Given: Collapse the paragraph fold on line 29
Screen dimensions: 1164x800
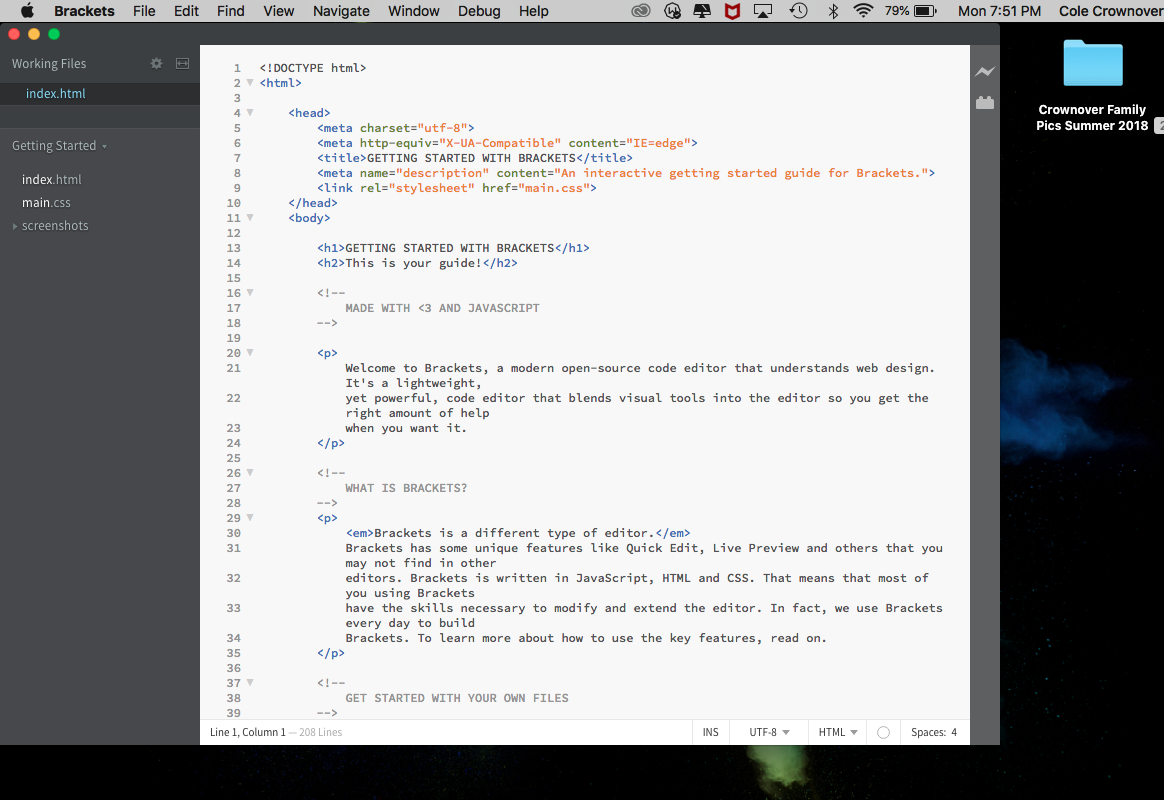Looking at the screenshot, I should point(250,517).
